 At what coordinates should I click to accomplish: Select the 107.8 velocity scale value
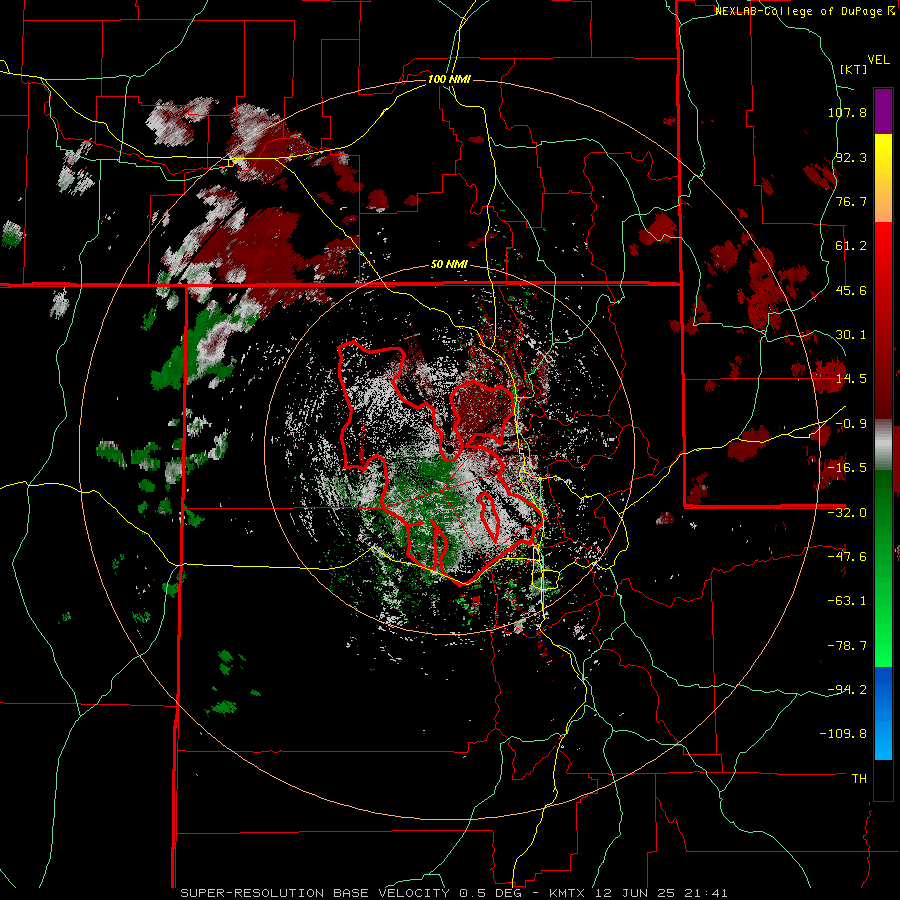pos(847,112)
